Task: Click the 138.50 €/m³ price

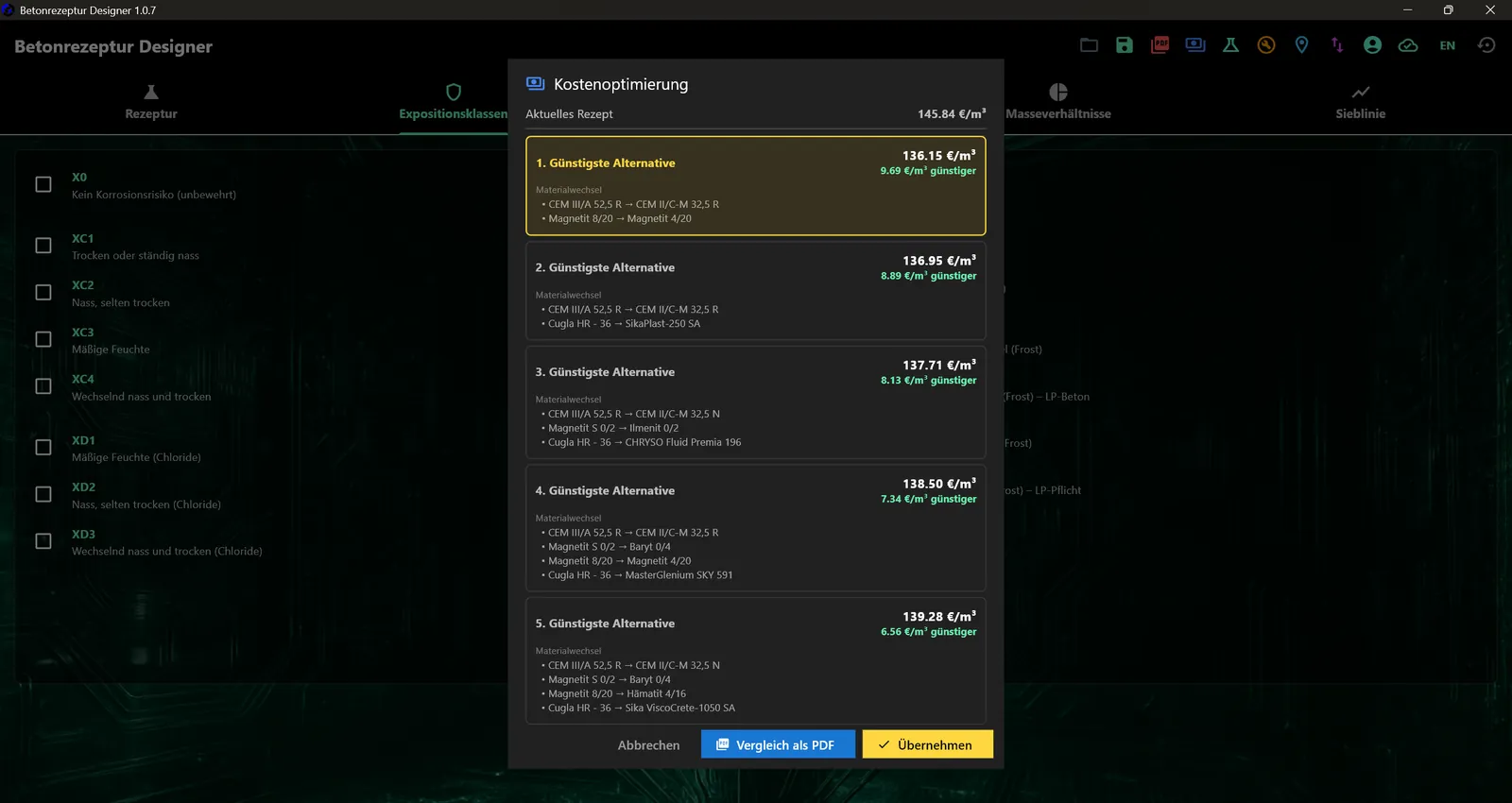Action: [x=938, y=483]
